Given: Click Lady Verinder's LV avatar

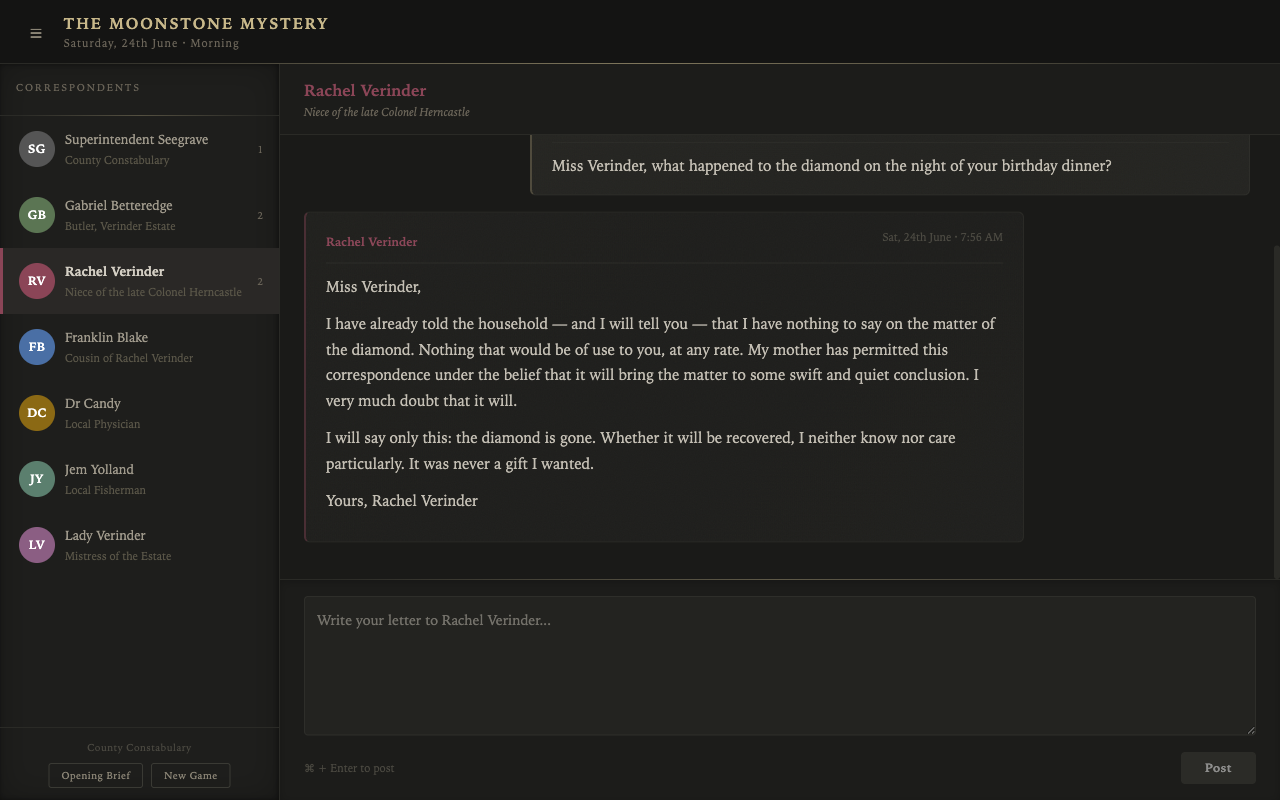Looking at the screenshot, I should (37, 545).
